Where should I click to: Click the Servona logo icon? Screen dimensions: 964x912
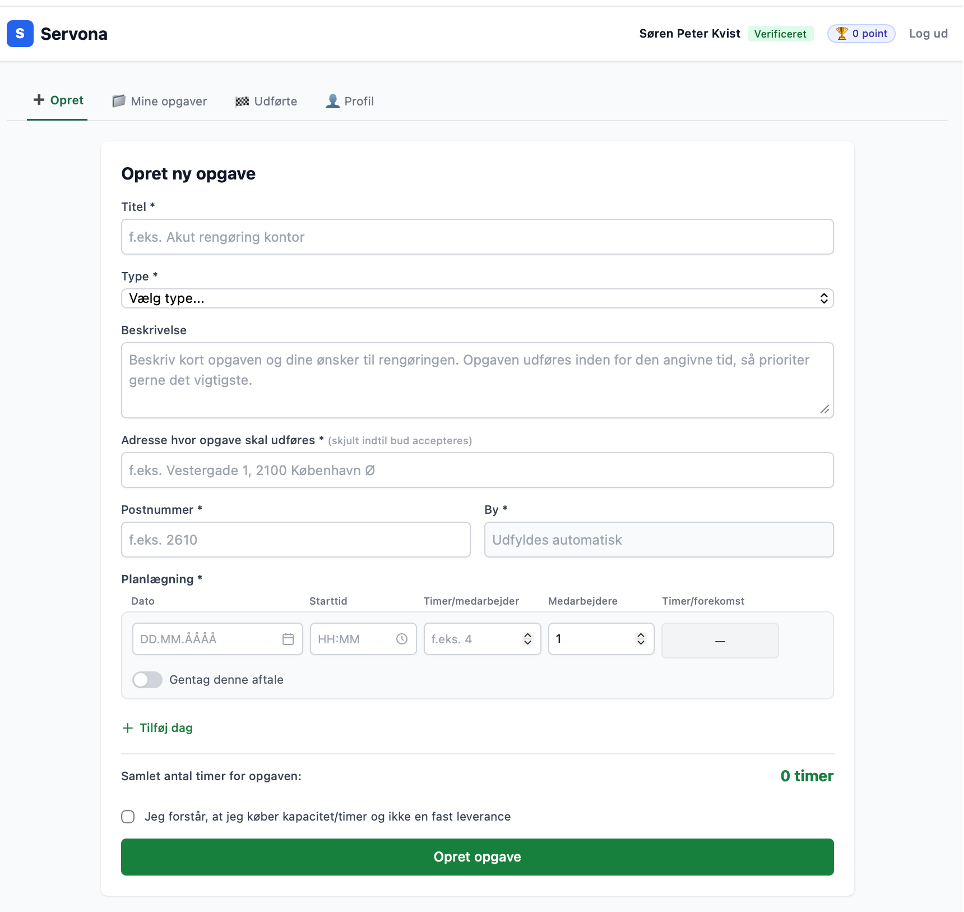[x=20, y=33]
